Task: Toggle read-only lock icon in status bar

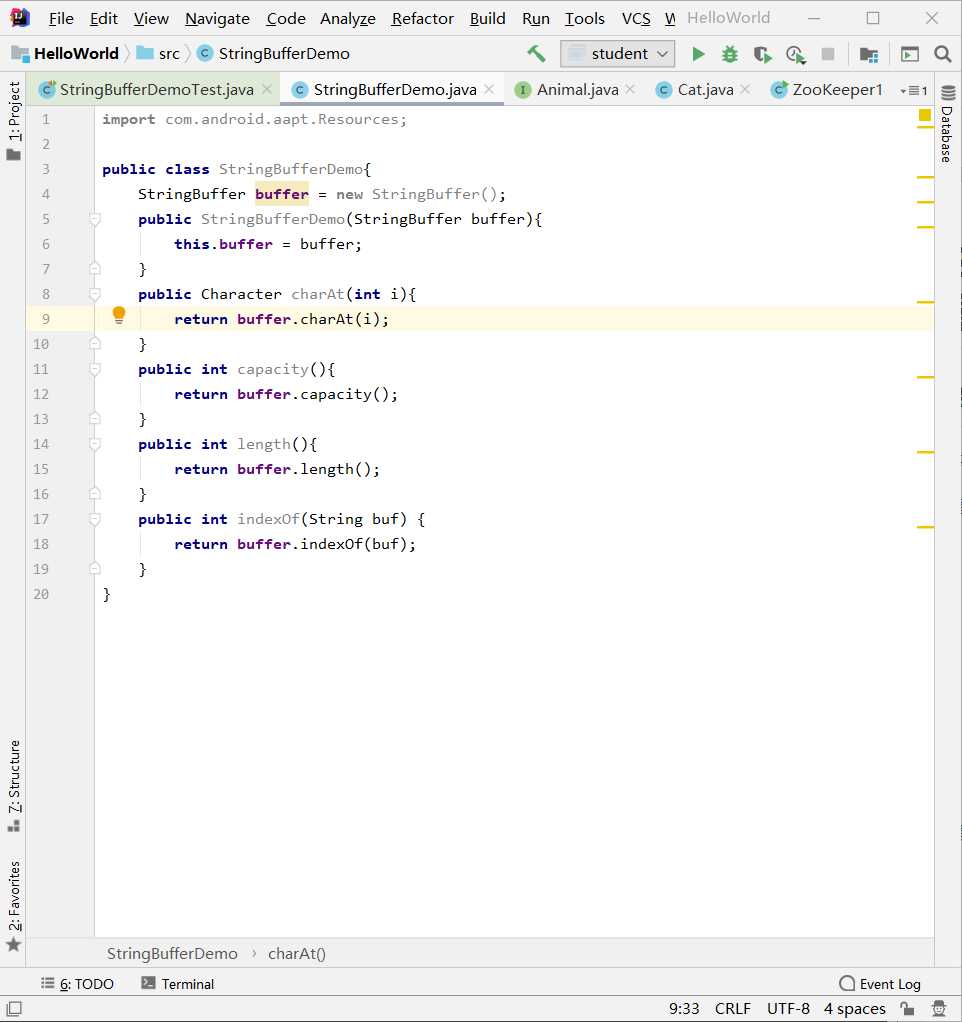Action: click(907, 1008)
